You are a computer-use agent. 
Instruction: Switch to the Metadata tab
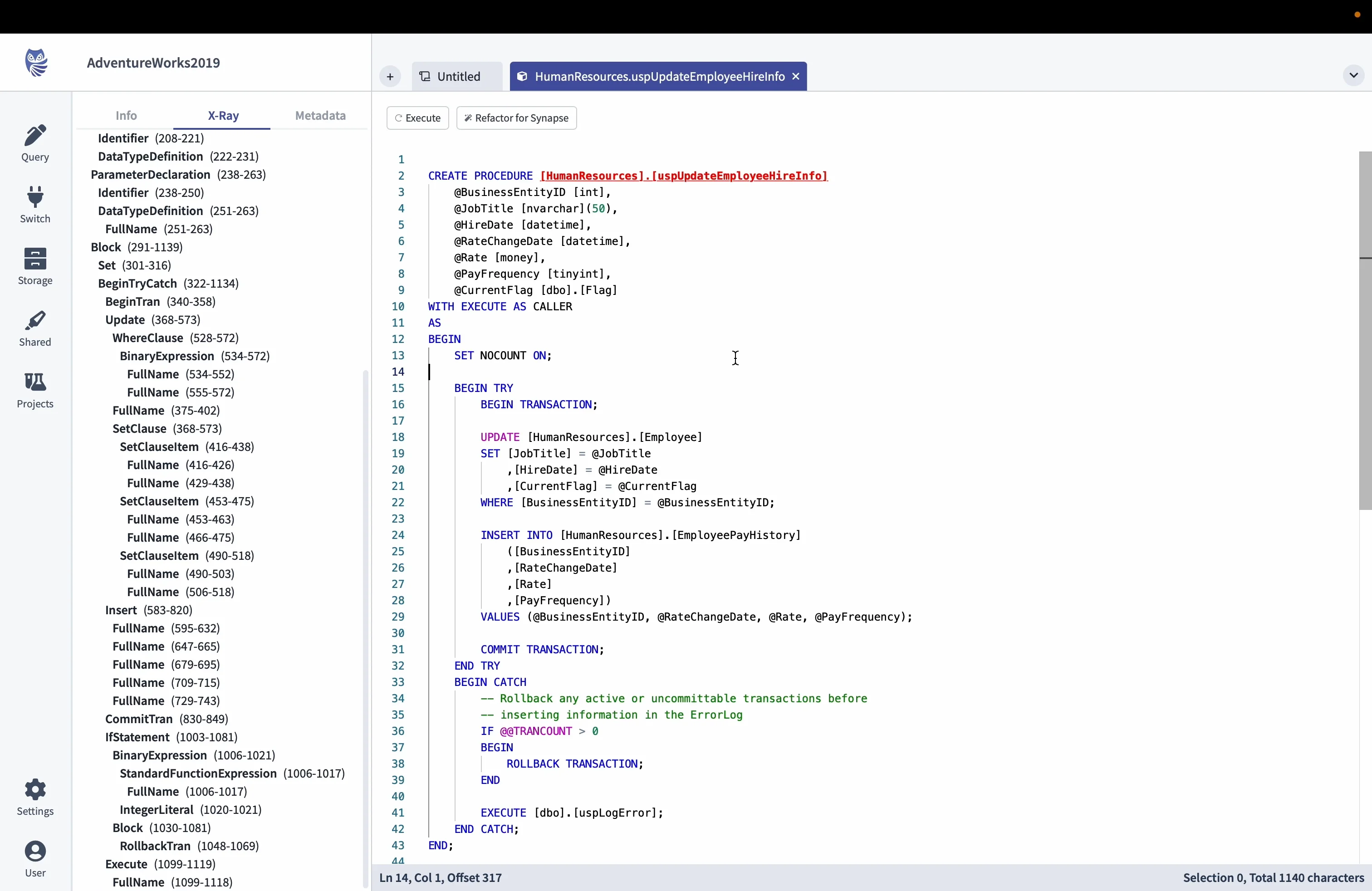click(x=319, y=115)
